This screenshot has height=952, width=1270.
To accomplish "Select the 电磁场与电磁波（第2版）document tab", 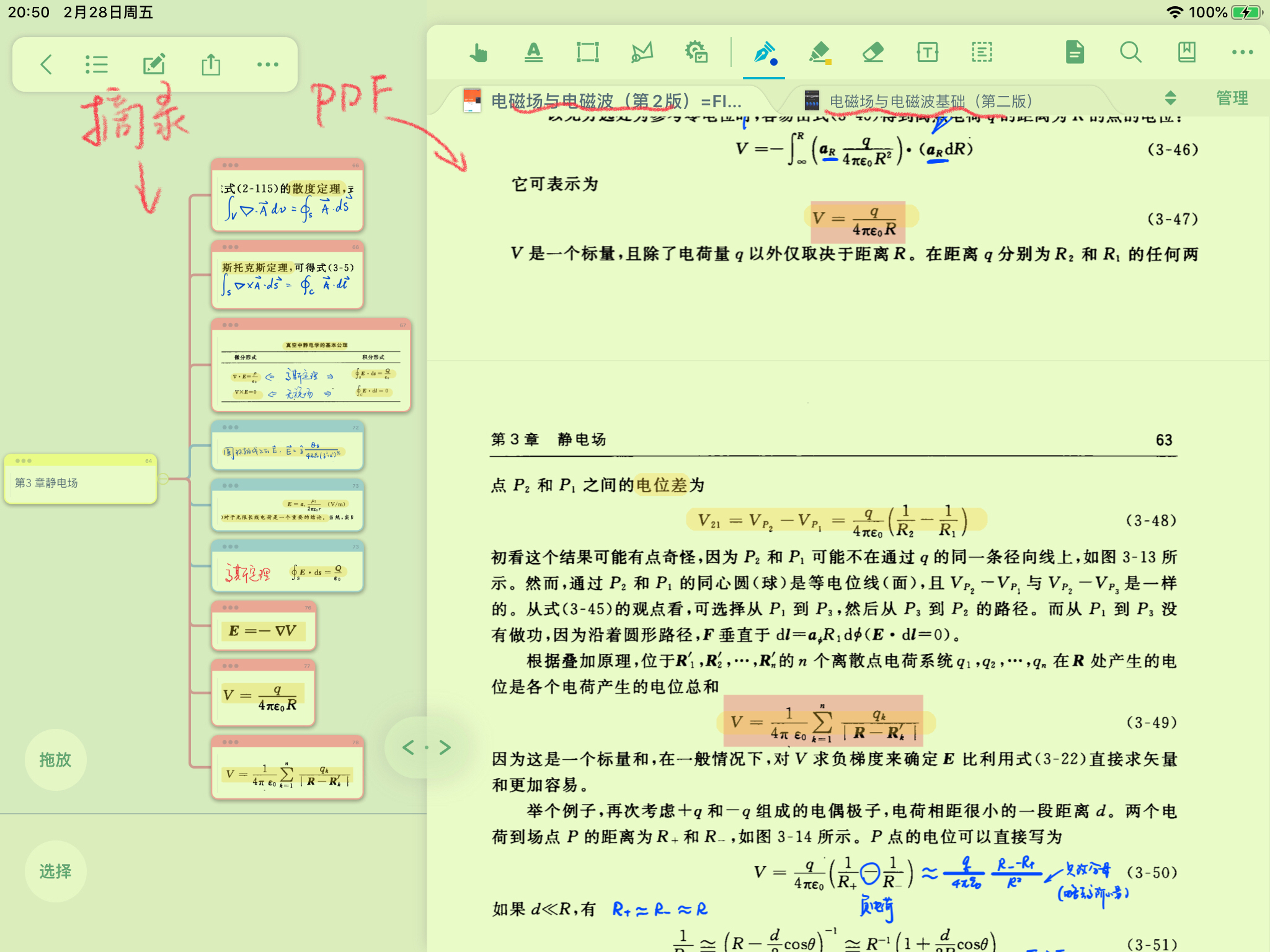I will click(614, 98).
